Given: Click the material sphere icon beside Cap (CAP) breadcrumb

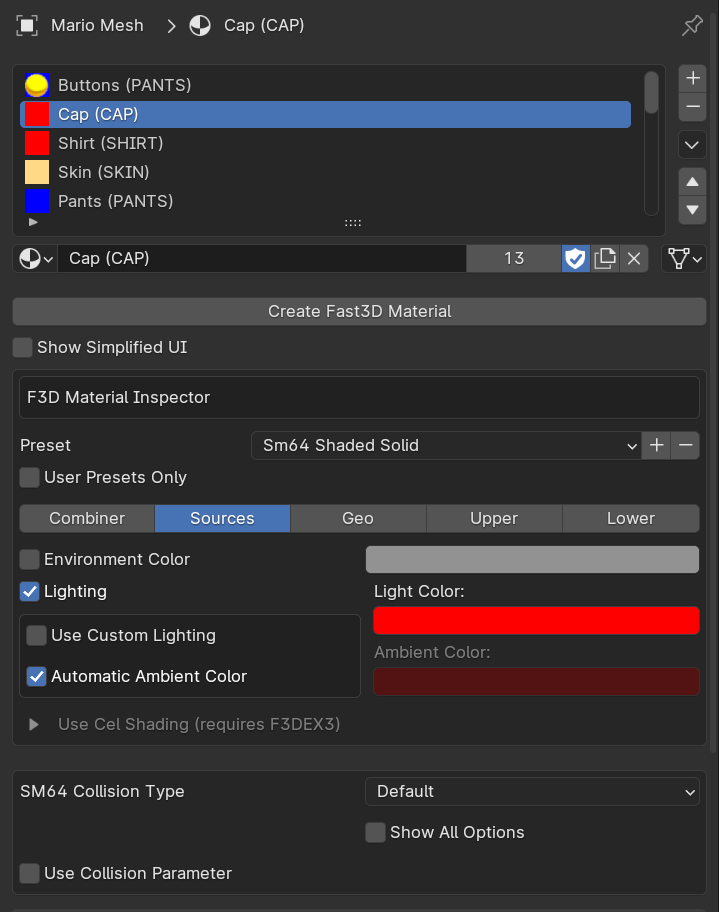Looking at the screenshot, I should 200,26.
